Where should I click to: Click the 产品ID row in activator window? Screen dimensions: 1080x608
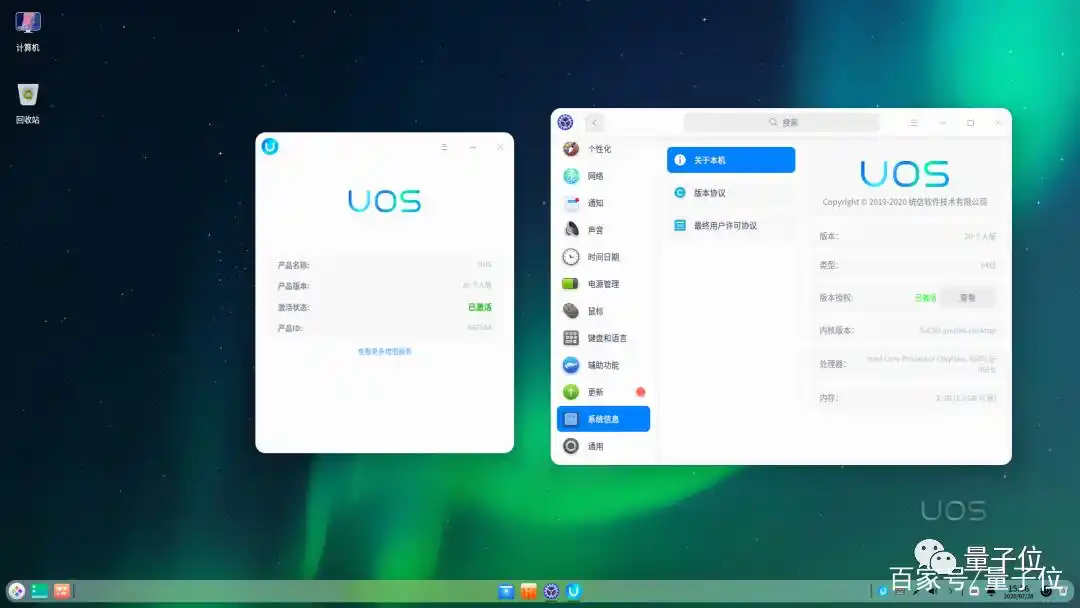point(384,328)
